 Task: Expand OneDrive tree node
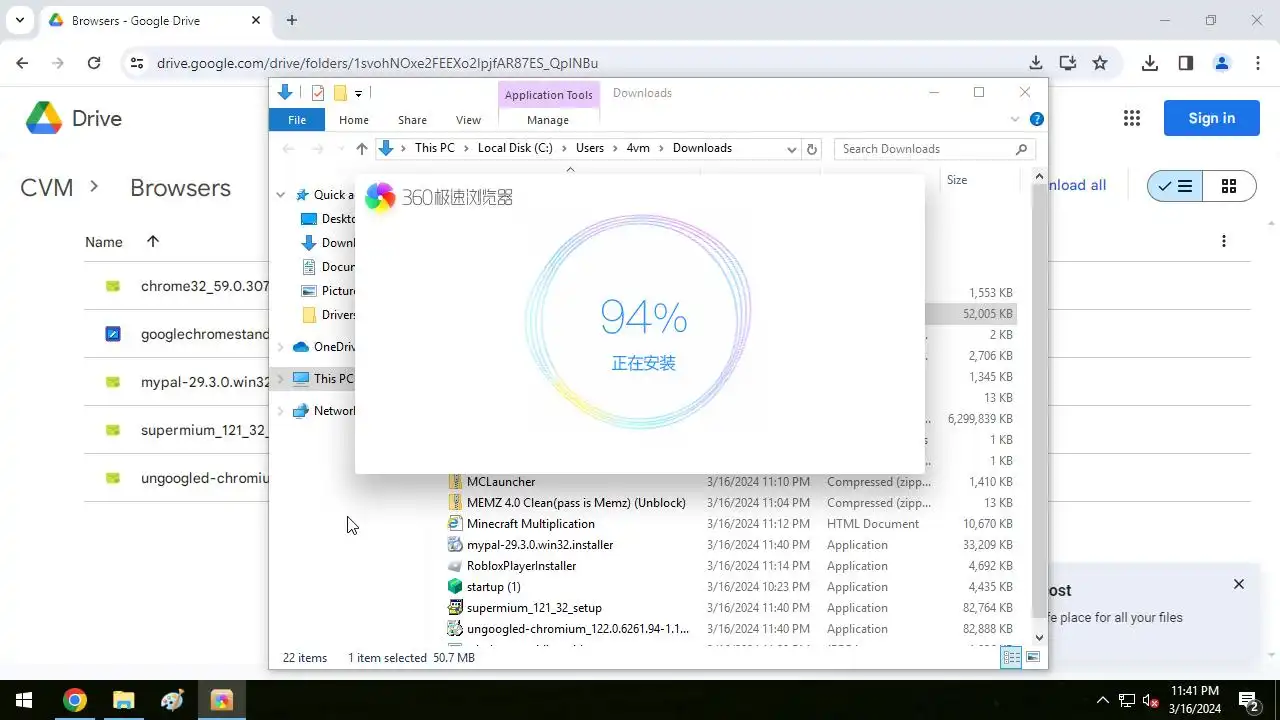[281, 347]
